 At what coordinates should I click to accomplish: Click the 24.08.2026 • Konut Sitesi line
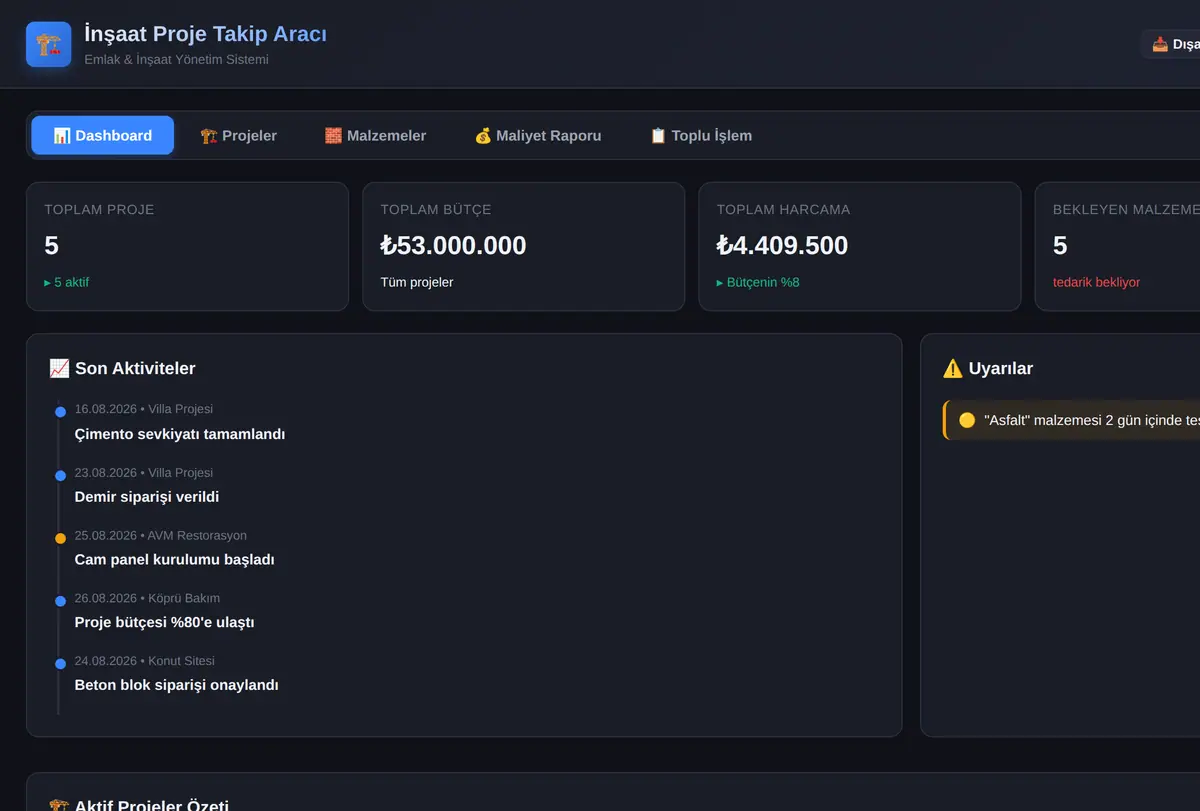[x=145, y=661]
